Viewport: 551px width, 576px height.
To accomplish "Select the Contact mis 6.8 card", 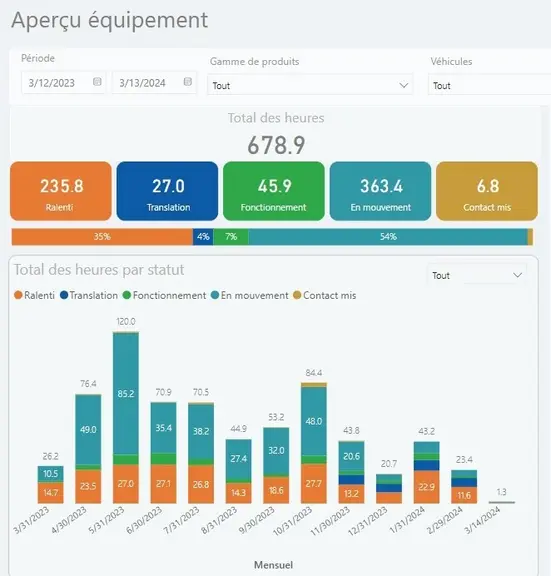I will click(x=487, y=191).
